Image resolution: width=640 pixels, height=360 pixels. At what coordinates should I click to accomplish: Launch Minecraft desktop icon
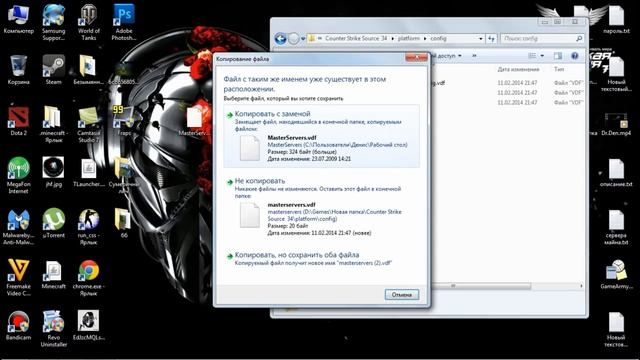point(53,275)
